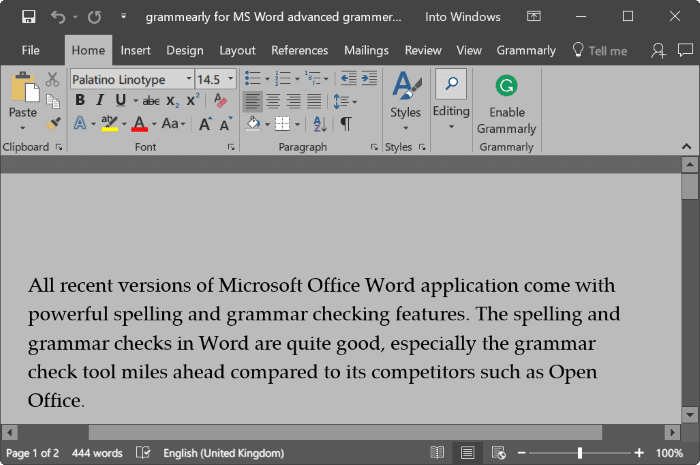Align text right
Image resolution: width=700 pixels, height=465 pixels.
coord(294,101)
